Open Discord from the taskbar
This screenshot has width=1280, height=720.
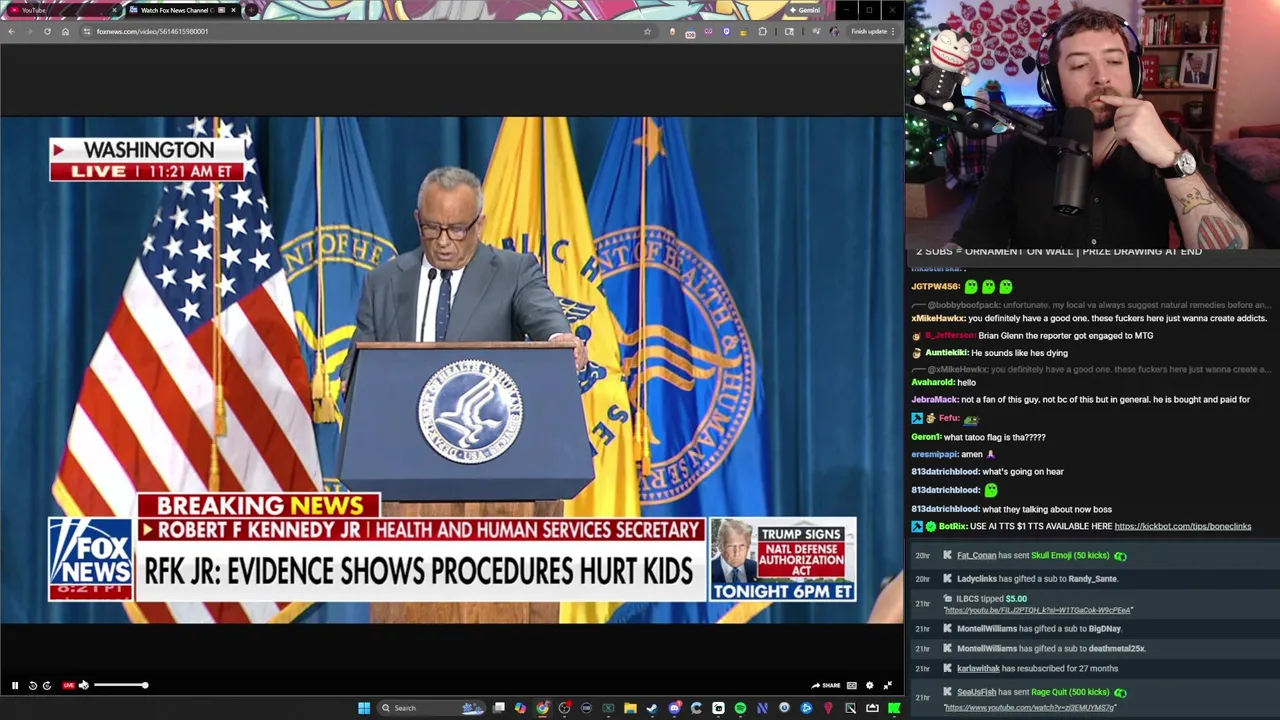coord(674,708)
